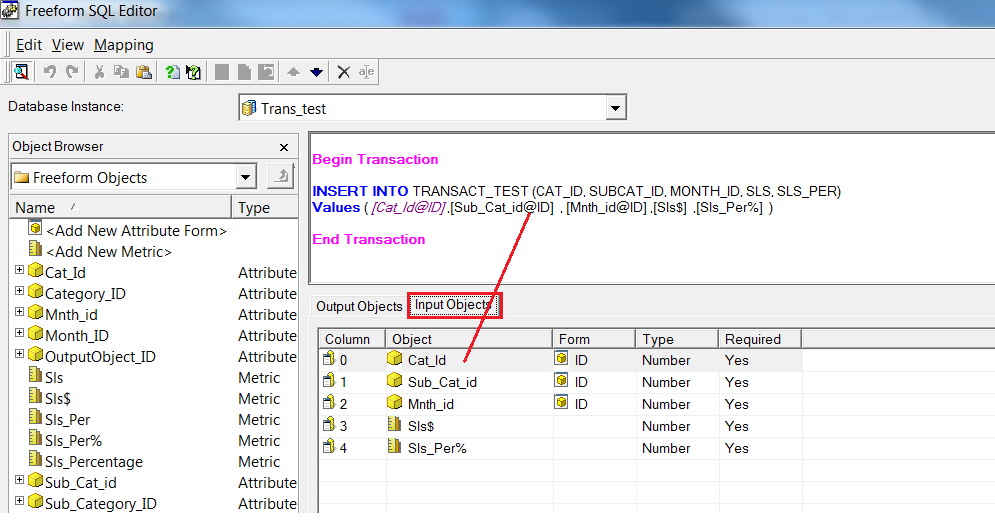Open the Database Instance dropdown
This screenshot has height=524, width=995.
614,108
